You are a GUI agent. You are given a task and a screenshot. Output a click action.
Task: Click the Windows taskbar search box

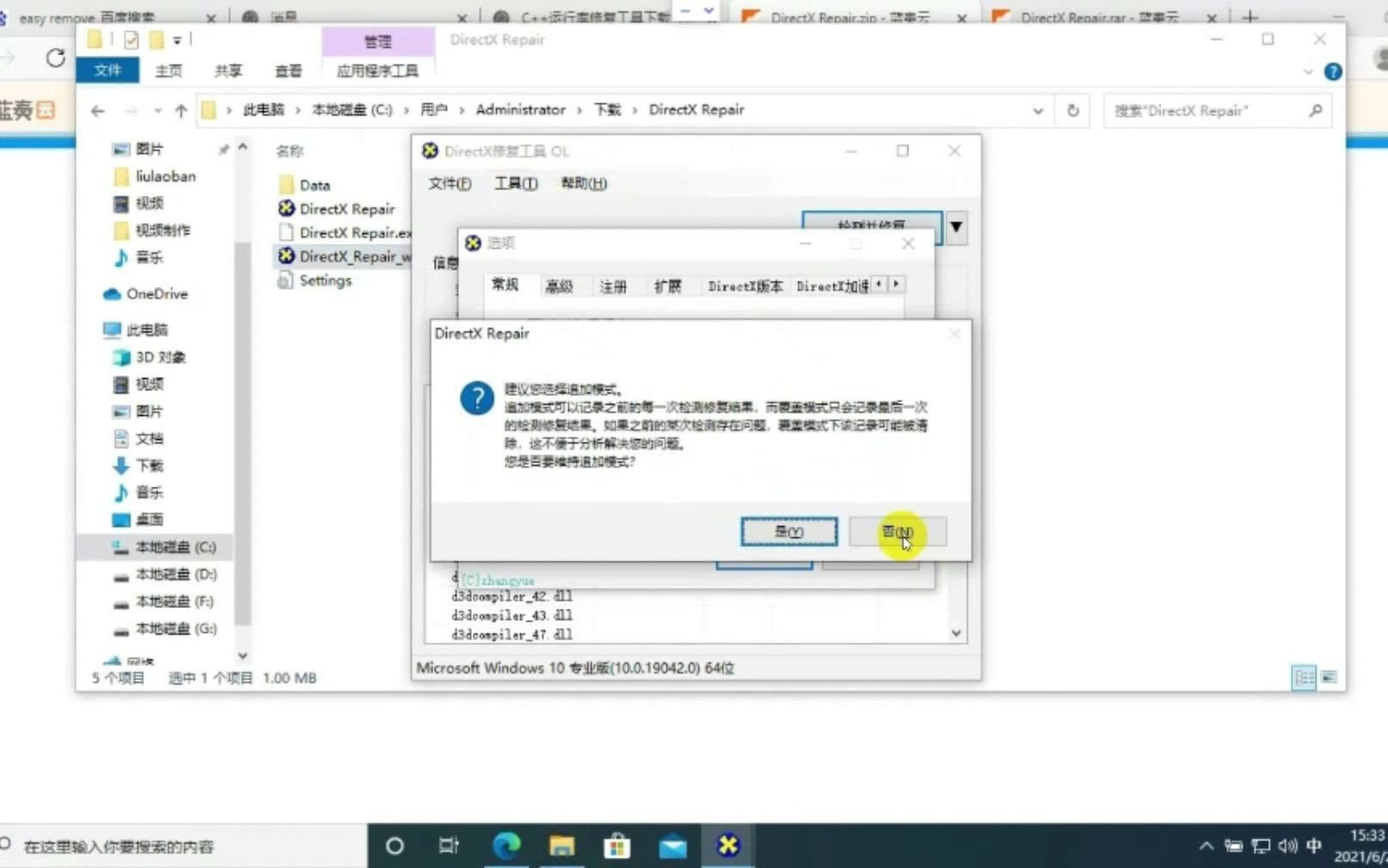point(183,846)
